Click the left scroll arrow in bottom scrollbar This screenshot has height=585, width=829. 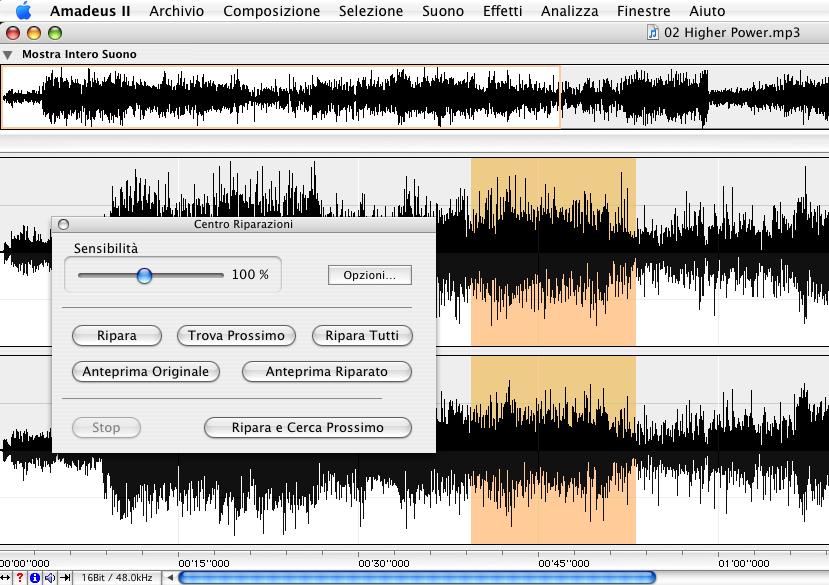[170, 578]
